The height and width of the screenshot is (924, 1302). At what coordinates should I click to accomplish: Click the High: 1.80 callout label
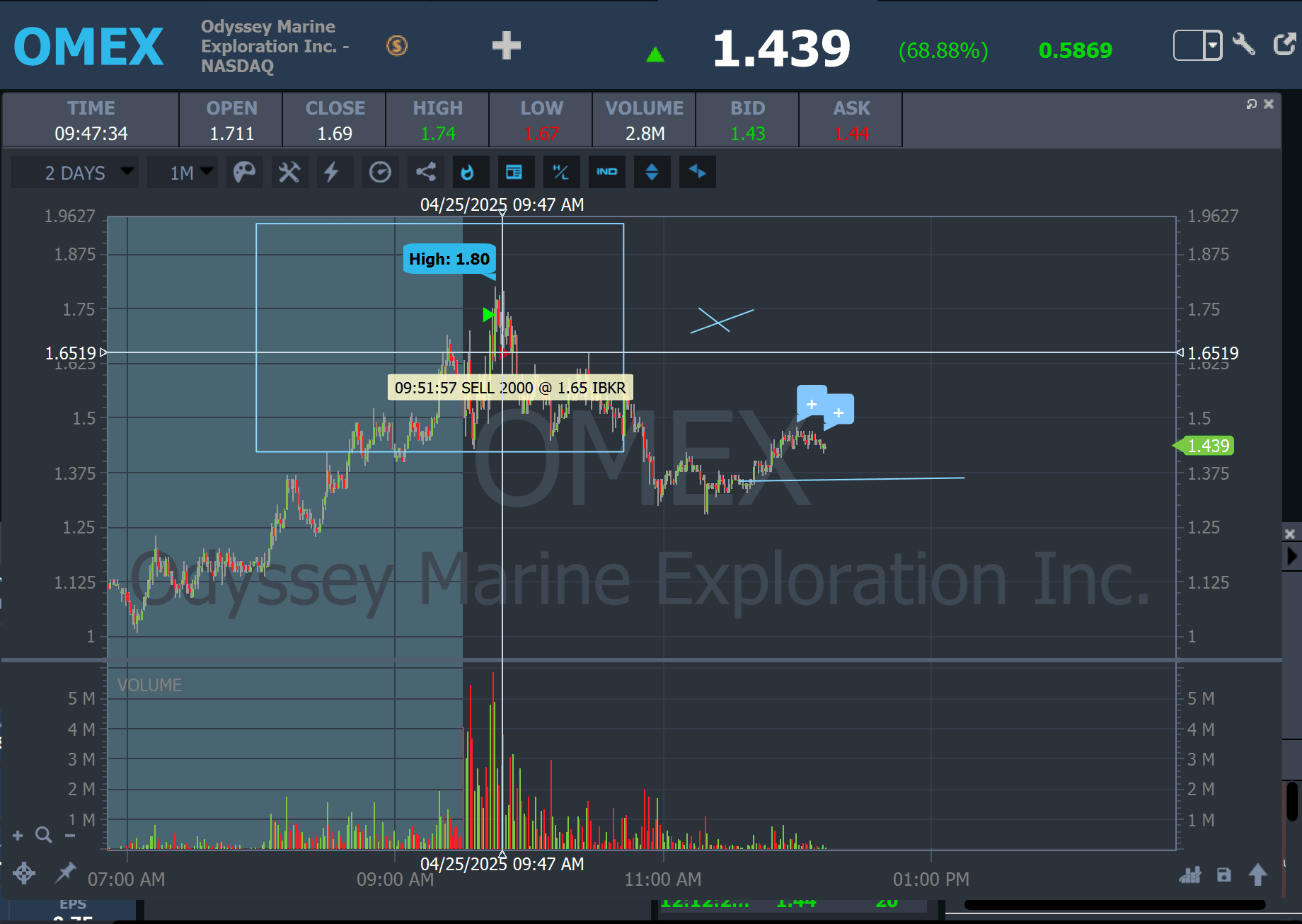click(449, 259)
